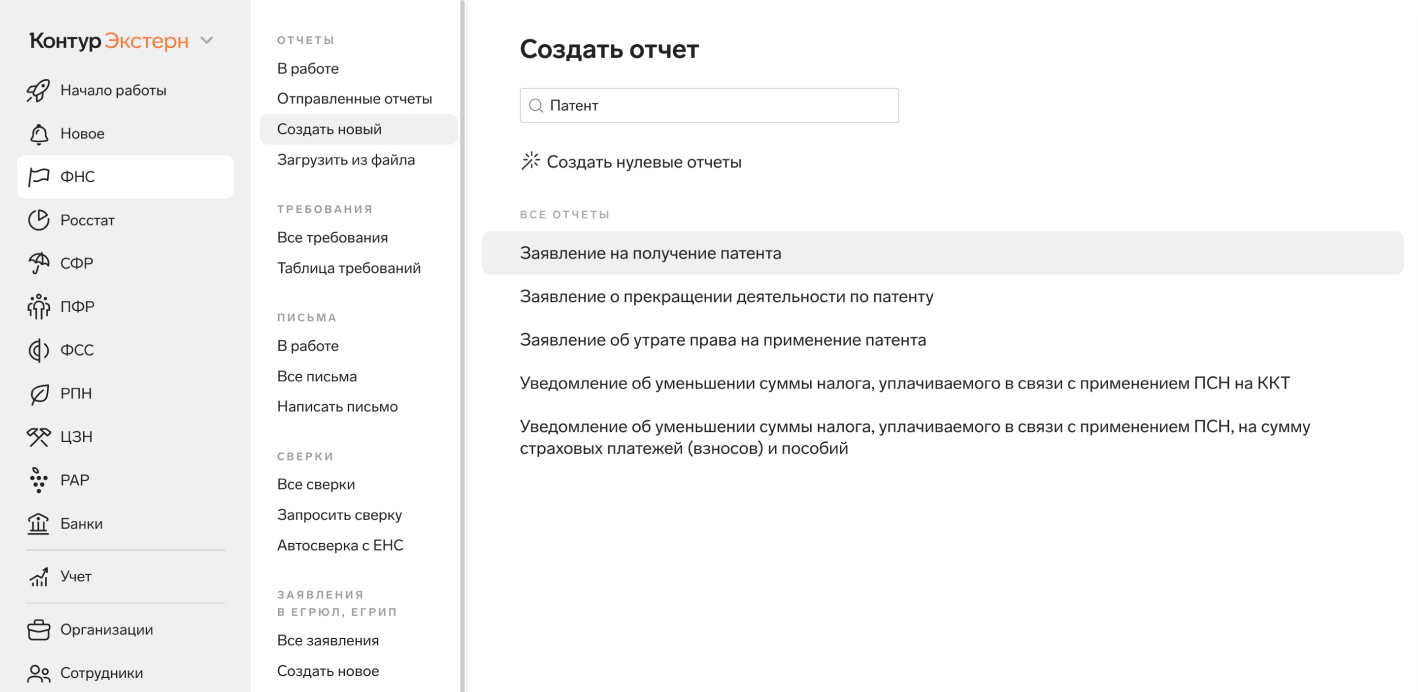Click Создать новое under Заявления
This screenshot has width=1418, height=692.
(x=328, y=671)
